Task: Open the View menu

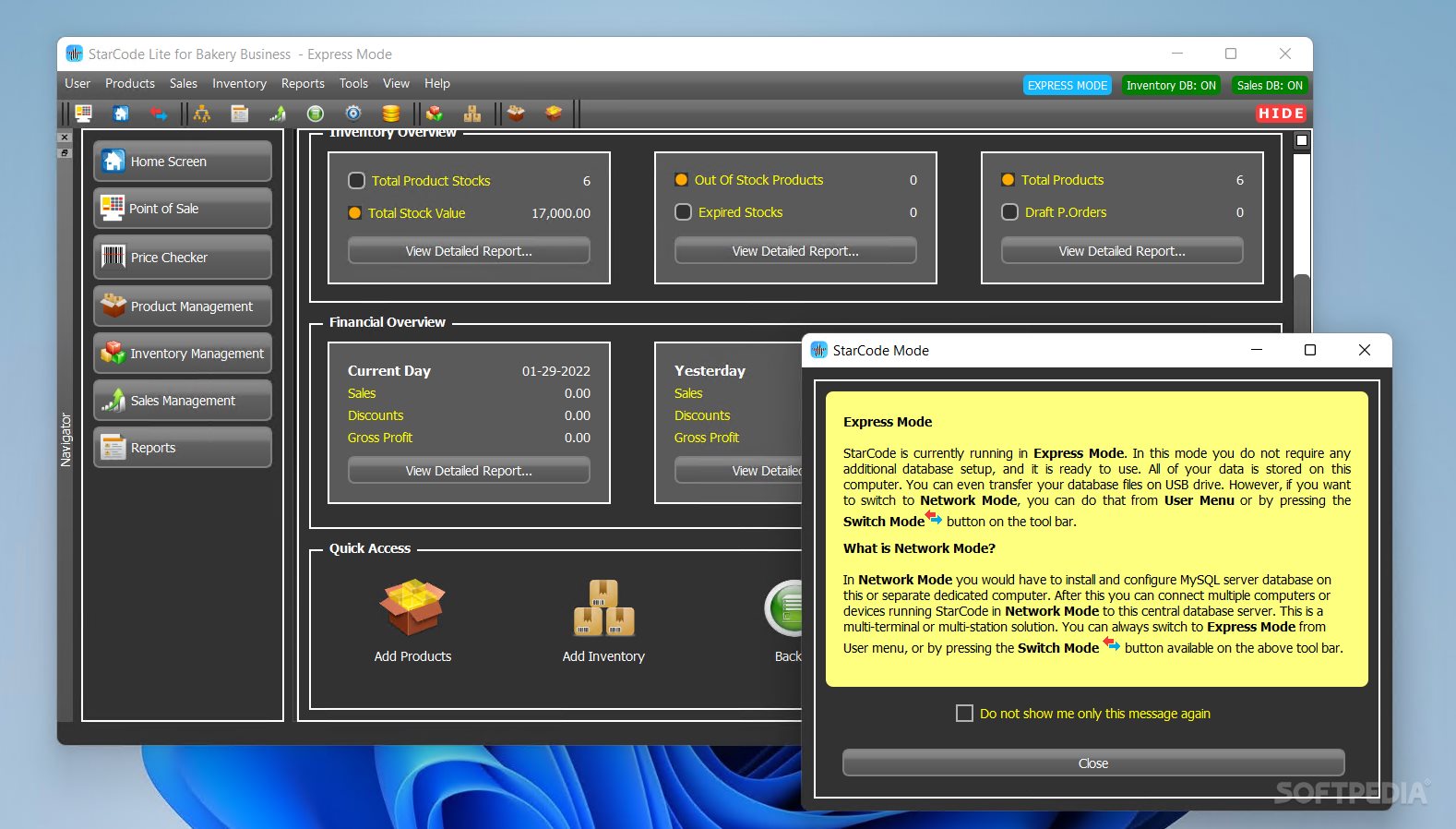Action: [396, 83]
